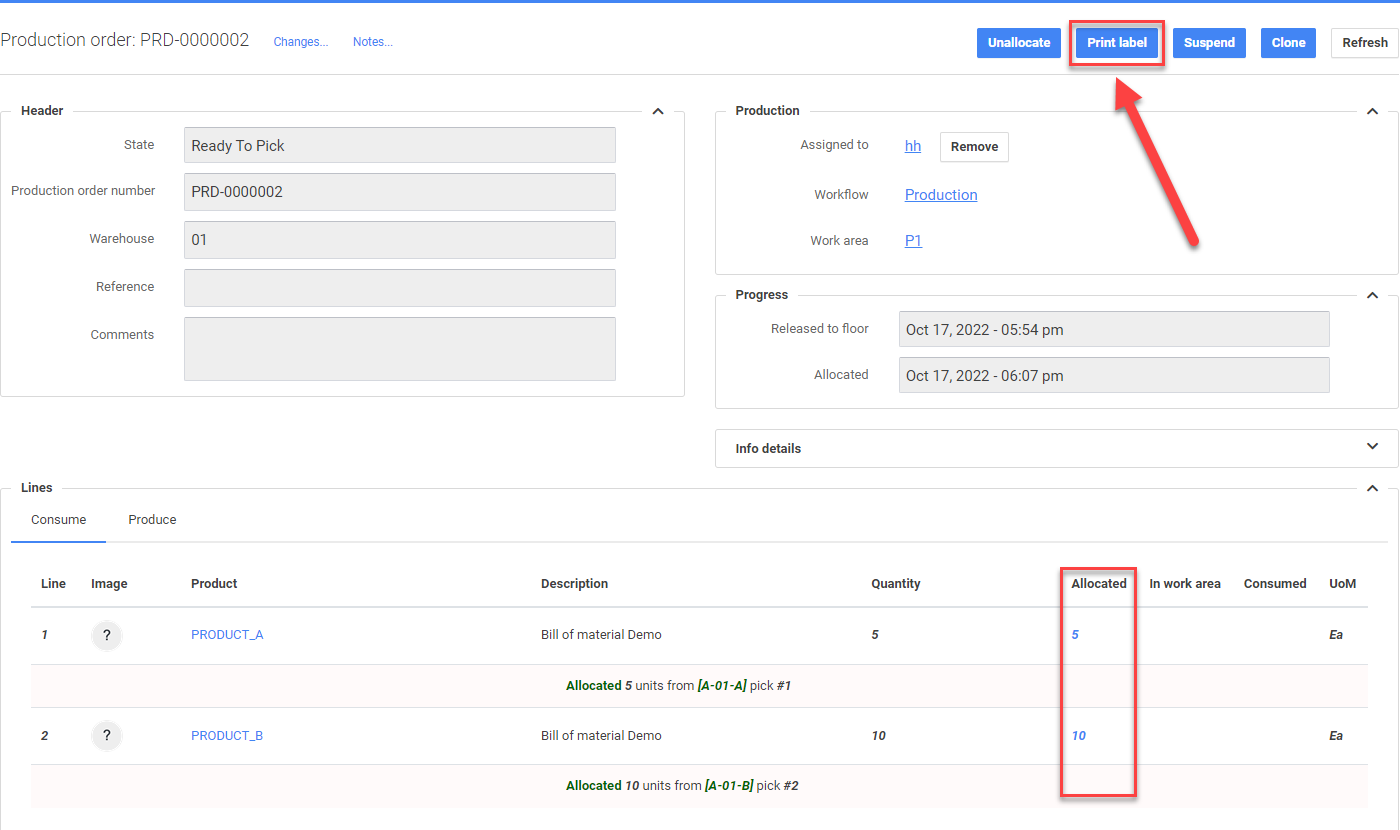The width and height of the screenshot is (1400, 830).
Task: Suspend the production order
Action: [x=1209, y=43]
